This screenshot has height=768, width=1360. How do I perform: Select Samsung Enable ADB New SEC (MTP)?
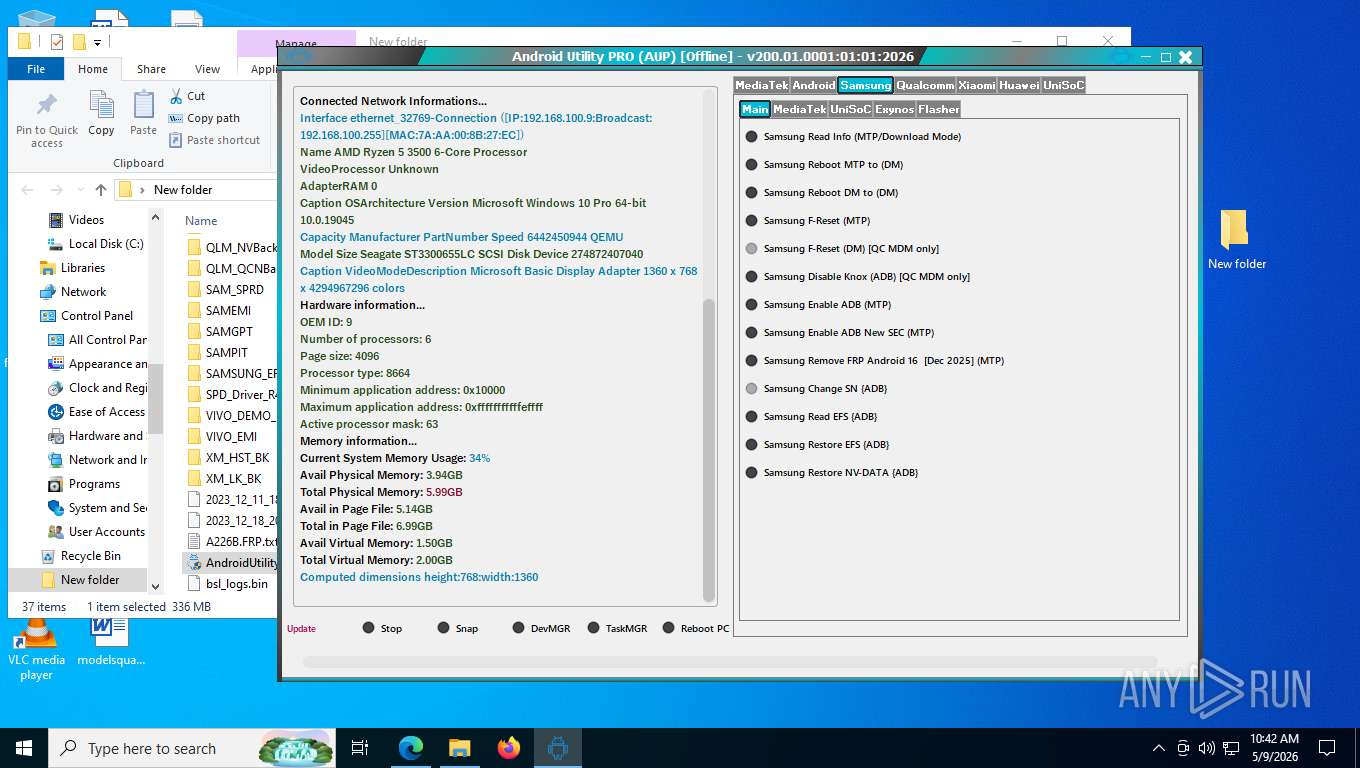coord(751,332)
